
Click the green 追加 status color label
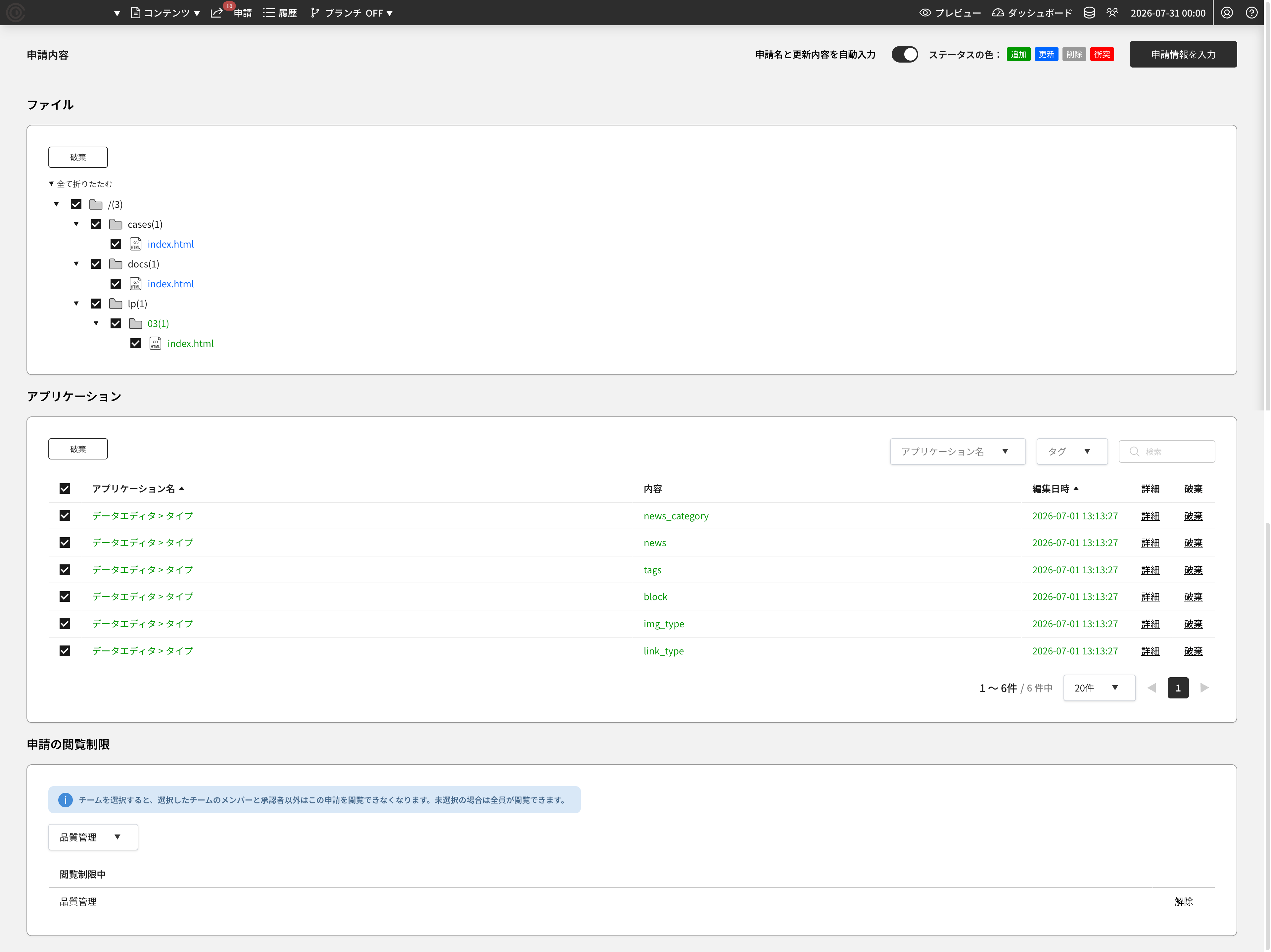[1018, 55]
